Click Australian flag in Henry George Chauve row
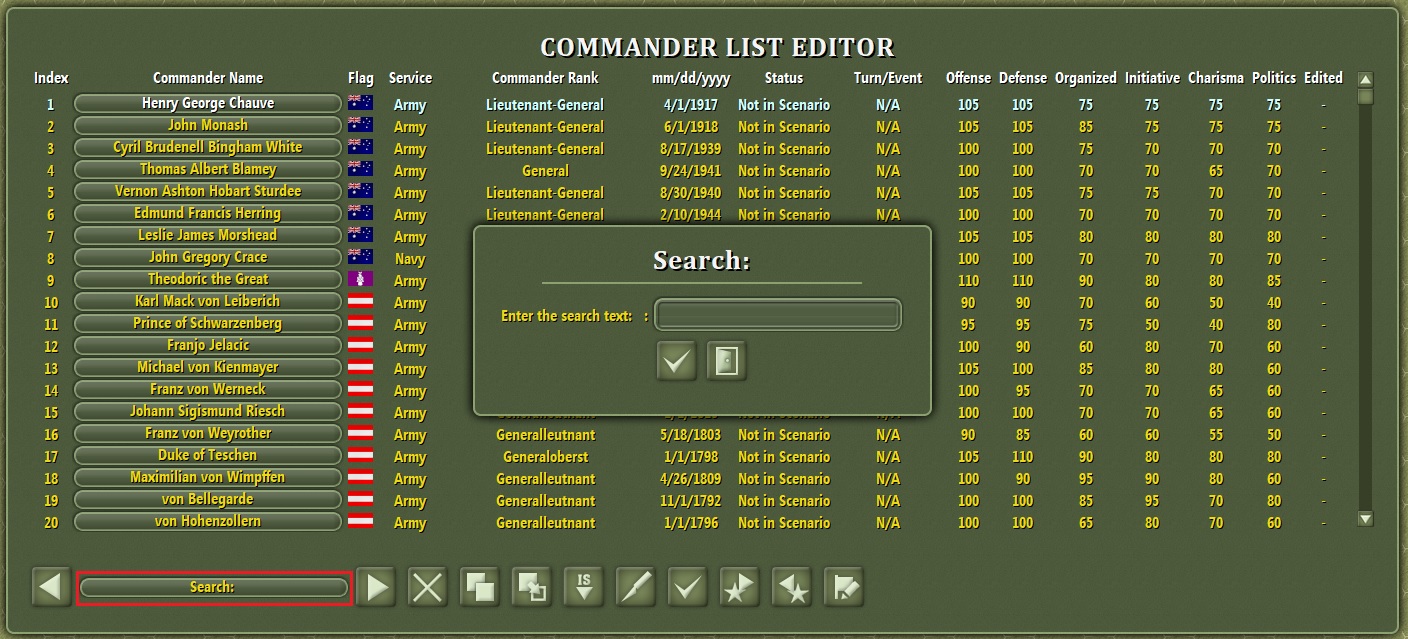Screen dimensions: 1408x639 (360, 103)
